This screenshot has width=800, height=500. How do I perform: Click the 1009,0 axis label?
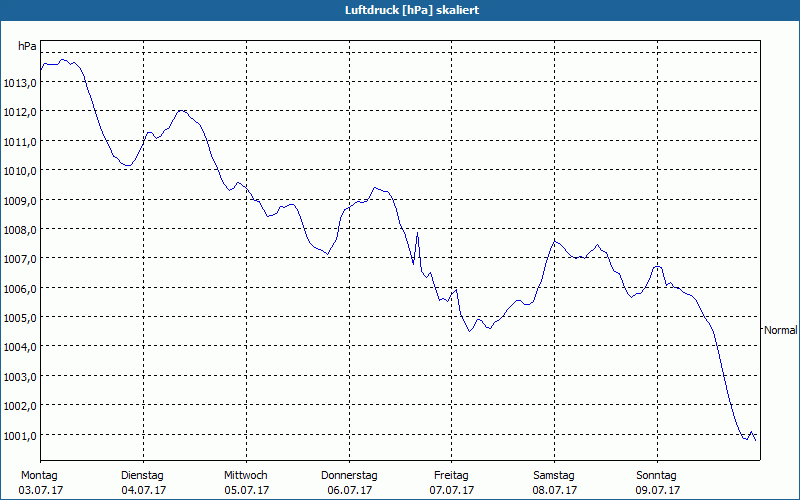(x=20, y=201)
